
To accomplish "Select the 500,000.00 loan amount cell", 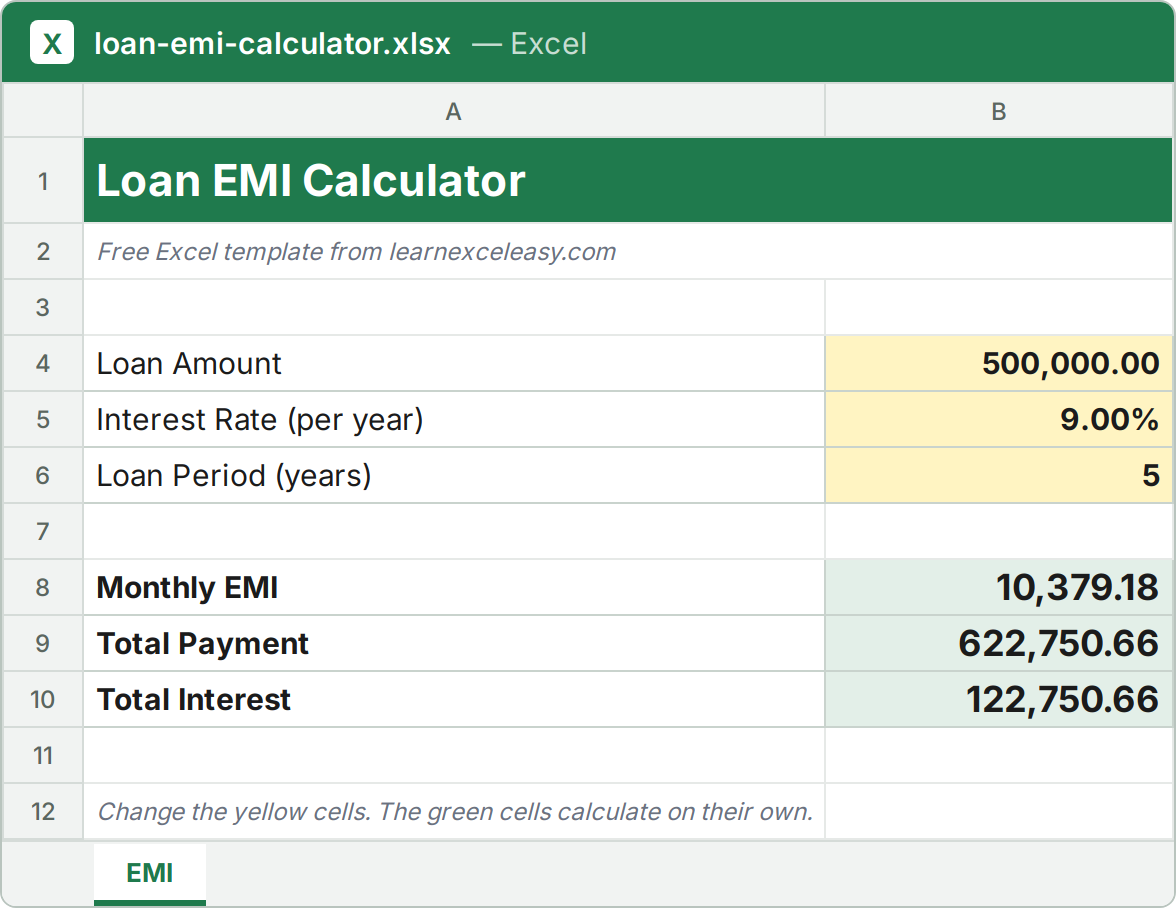I will coord(999,364).
